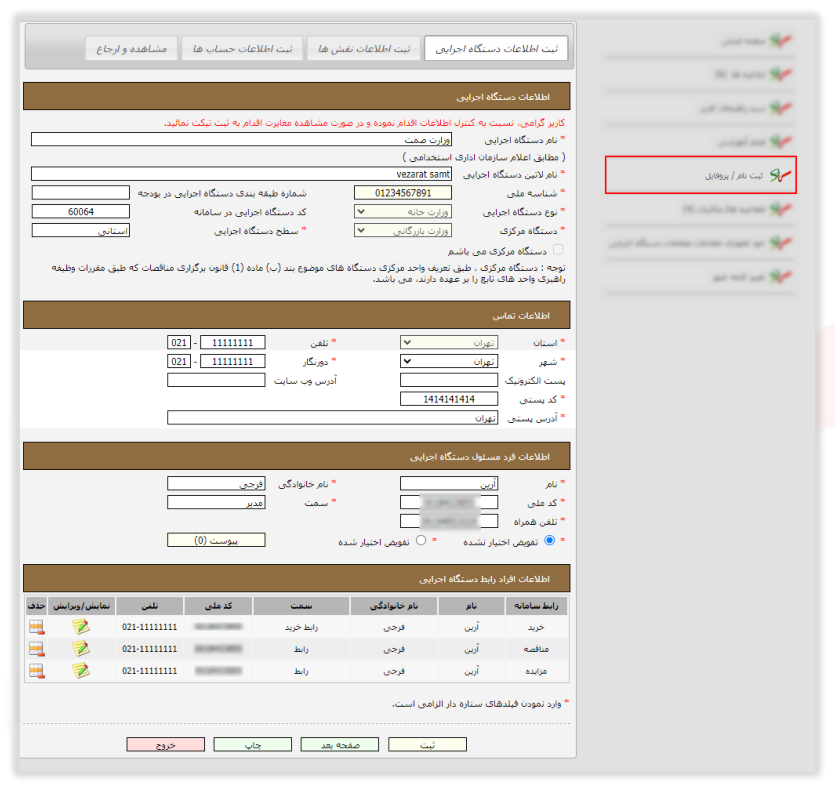Viewport: 835px width, 791px height.
Task: Go to next page with صفحه بعد
Action: [340, 744]
